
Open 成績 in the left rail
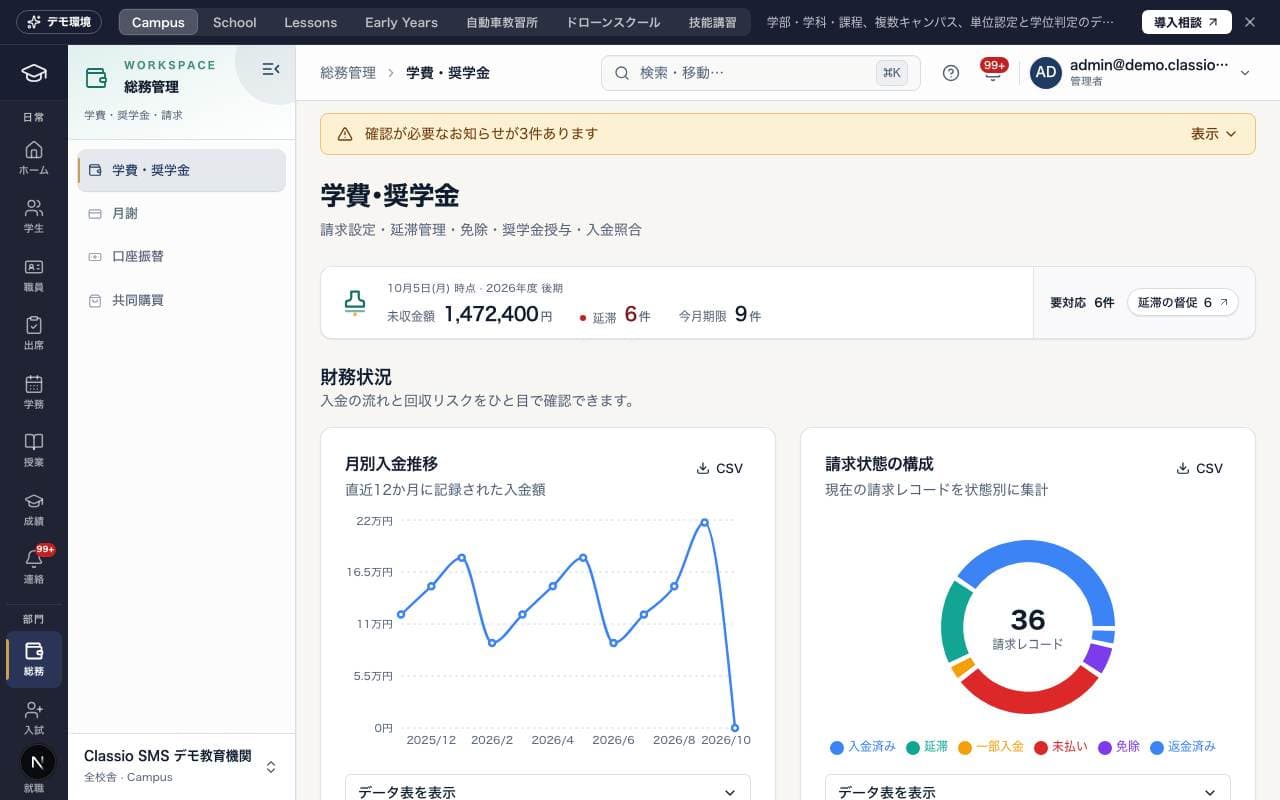34,509
